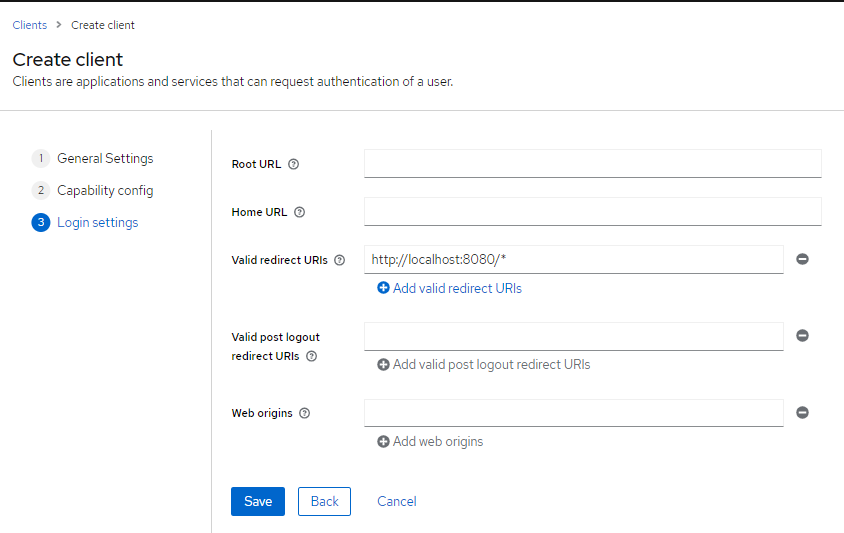The image size is (844, 533).
Task: Save the new client
Action: click(258, 501)
